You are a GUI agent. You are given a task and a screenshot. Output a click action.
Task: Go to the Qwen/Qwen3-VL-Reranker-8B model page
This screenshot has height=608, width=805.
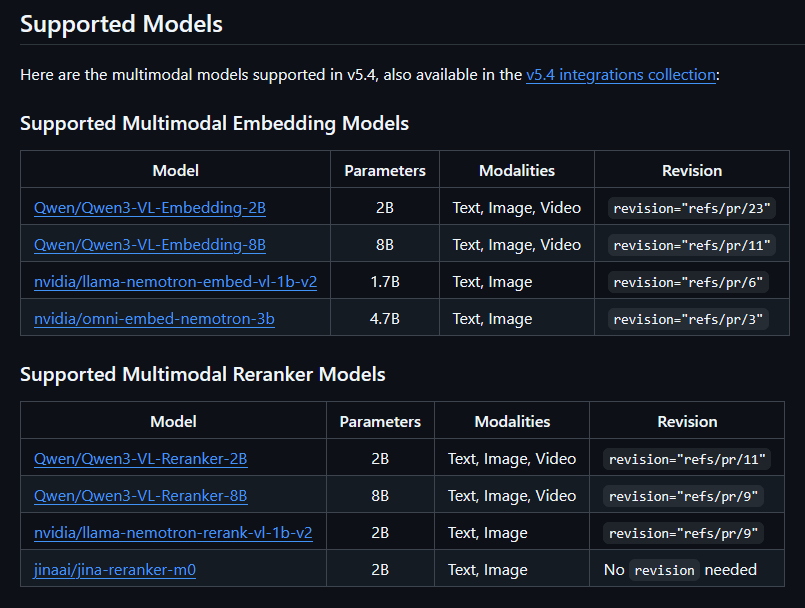tap(141, 496)
